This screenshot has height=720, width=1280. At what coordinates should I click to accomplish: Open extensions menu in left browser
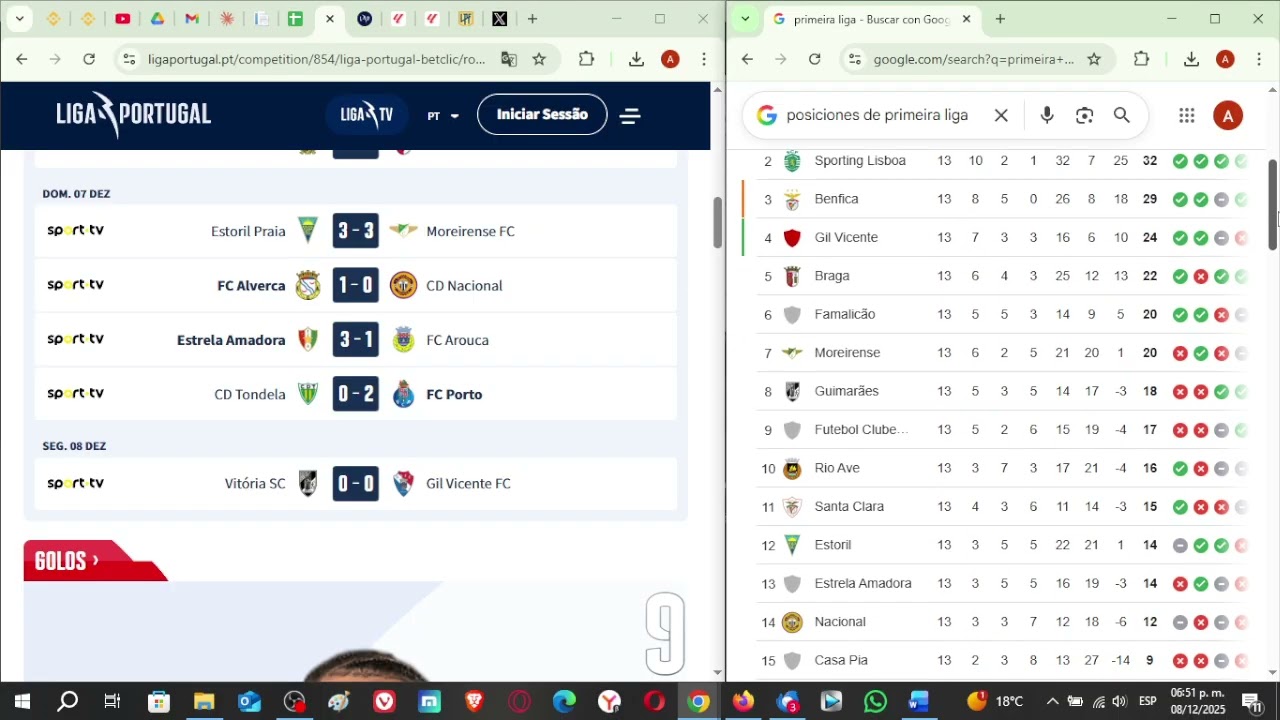[x=587, y=59]
